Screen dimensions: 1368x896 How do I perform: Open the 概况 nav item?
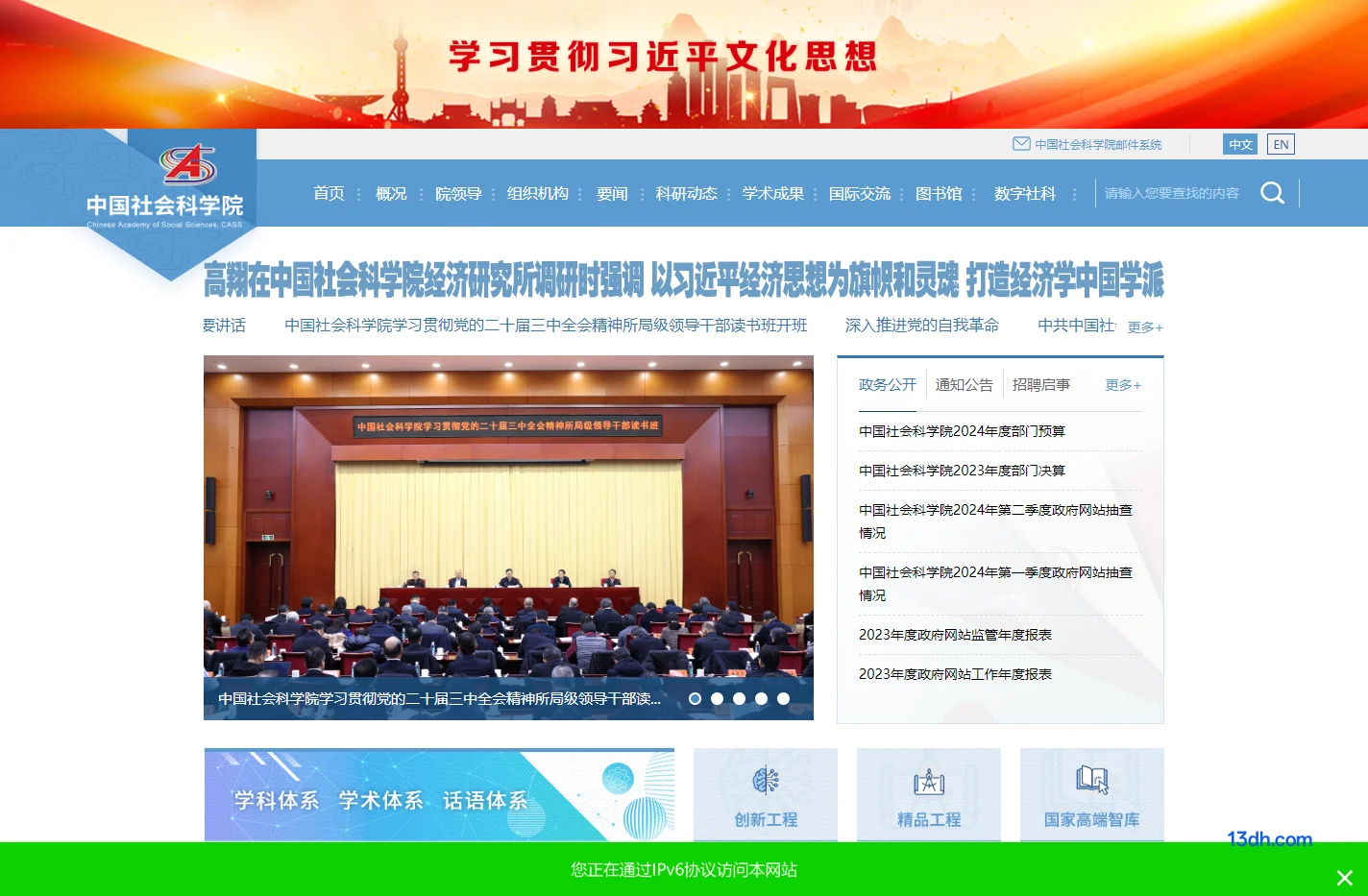point(391,193)
